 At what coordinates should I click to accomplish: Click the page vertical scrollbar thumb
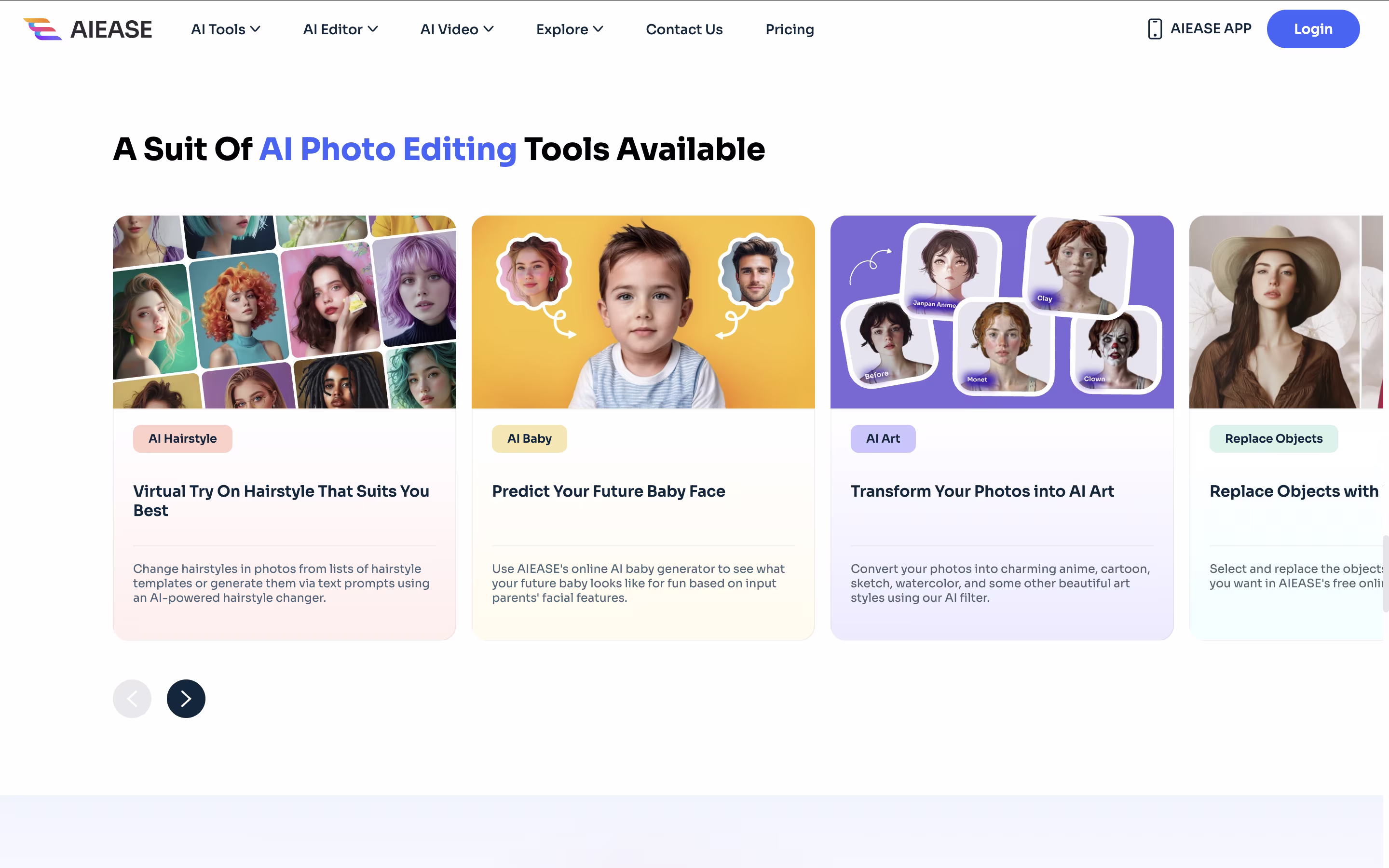pyautogui.click(x=1386, y=573)
